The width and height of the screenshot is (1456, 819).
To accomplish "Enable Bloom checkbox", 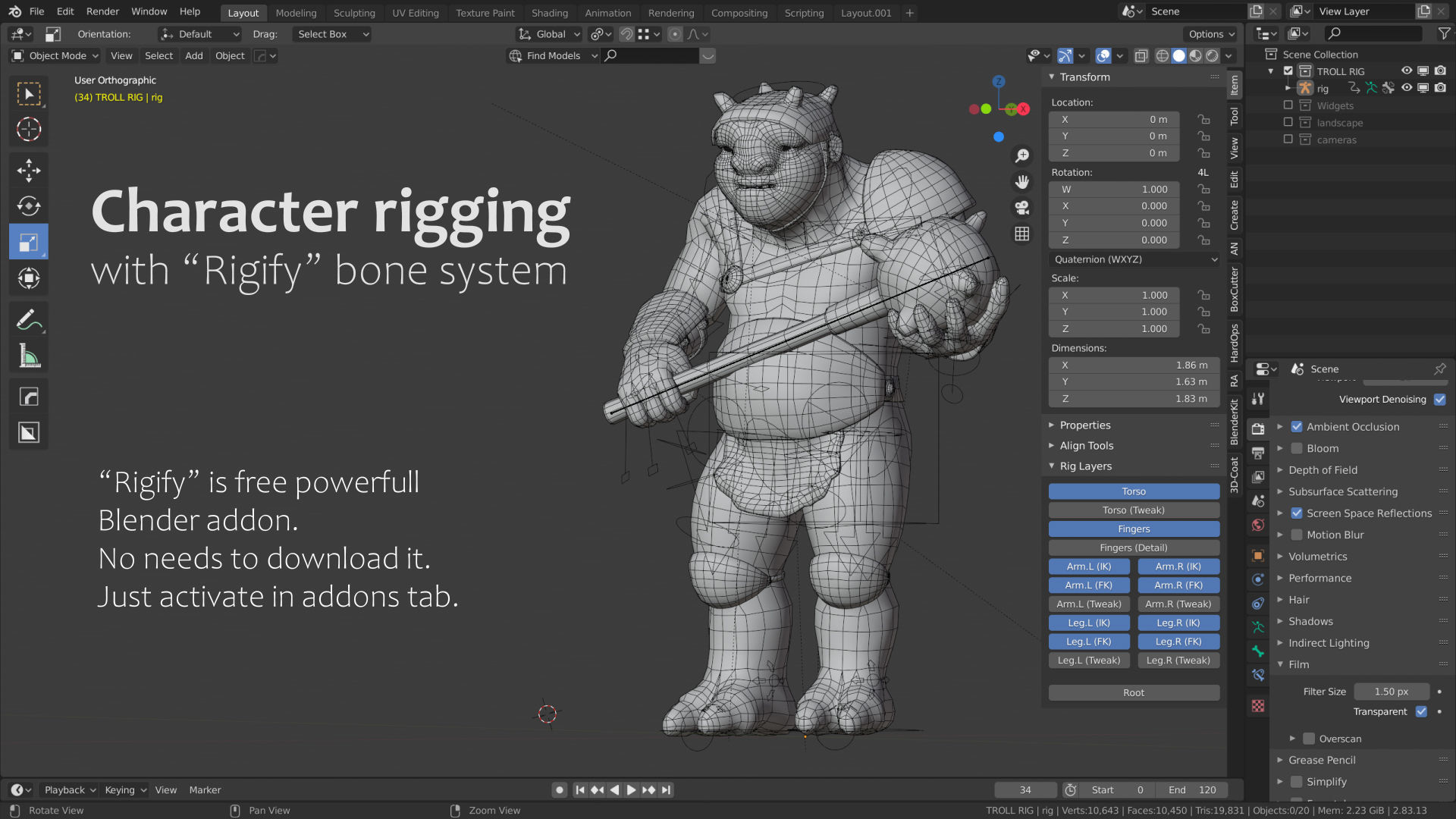I will tap(1297, 449).
